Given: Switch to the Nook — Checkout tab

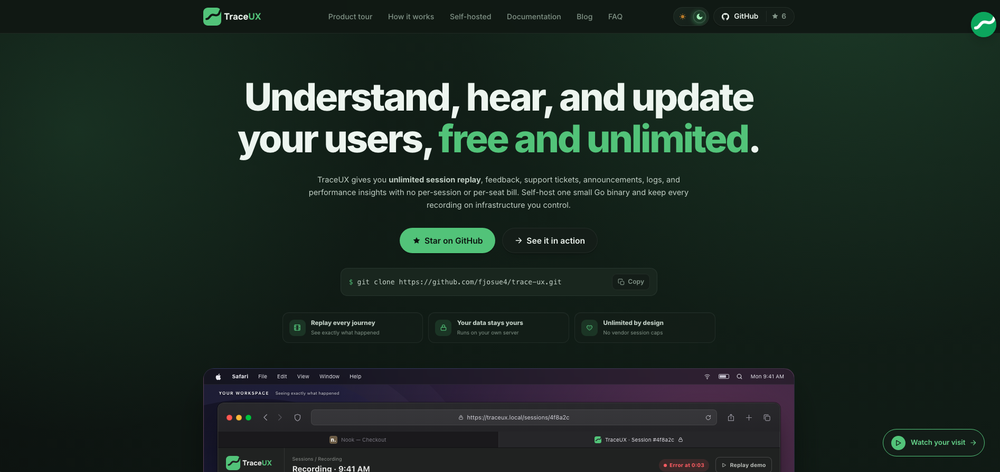Looking at the screenshot, I should [x=358, y=439].
